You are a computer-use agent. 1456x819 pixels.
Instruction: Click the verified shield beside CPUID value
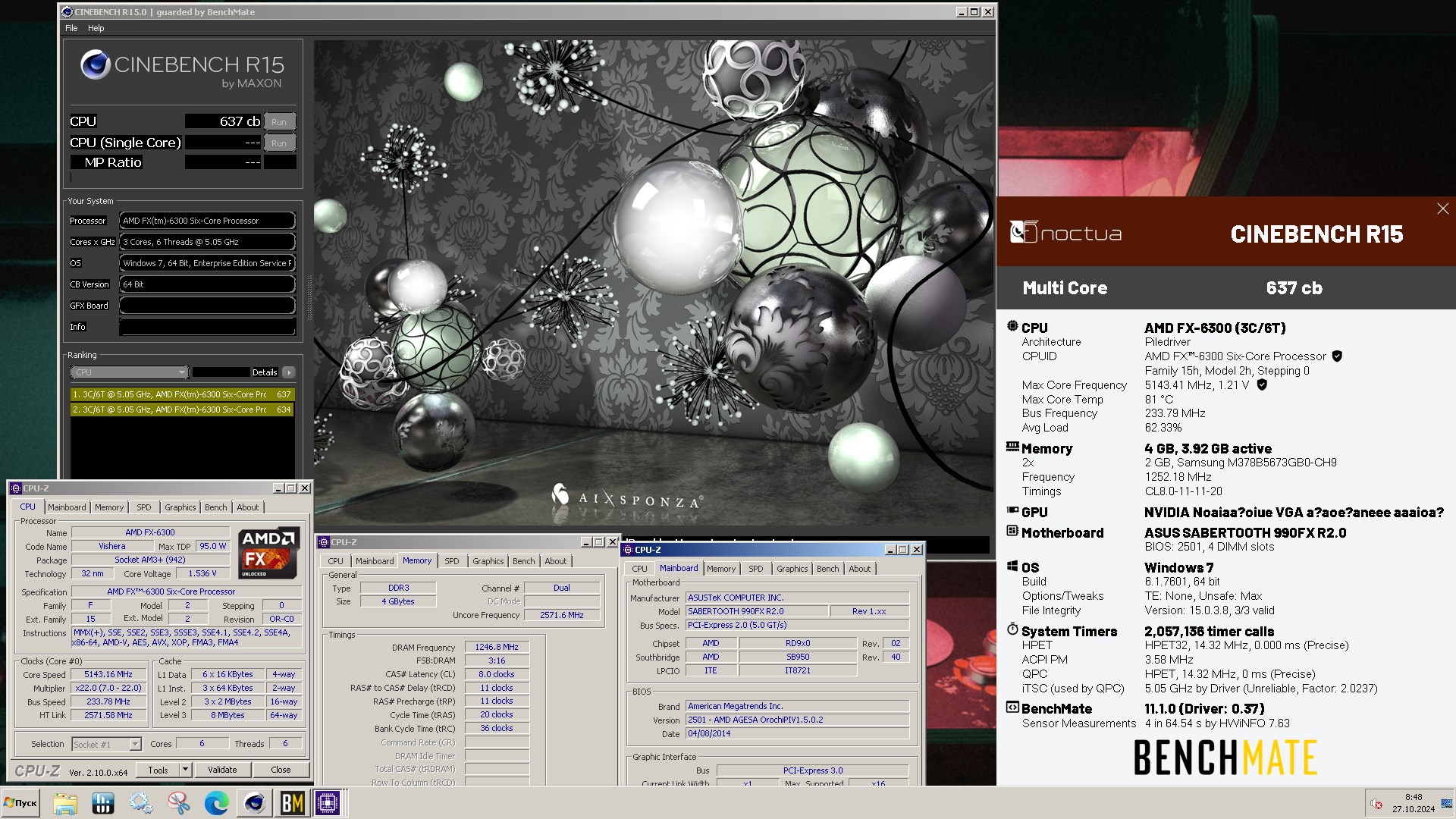click(x=1337, y=356)
